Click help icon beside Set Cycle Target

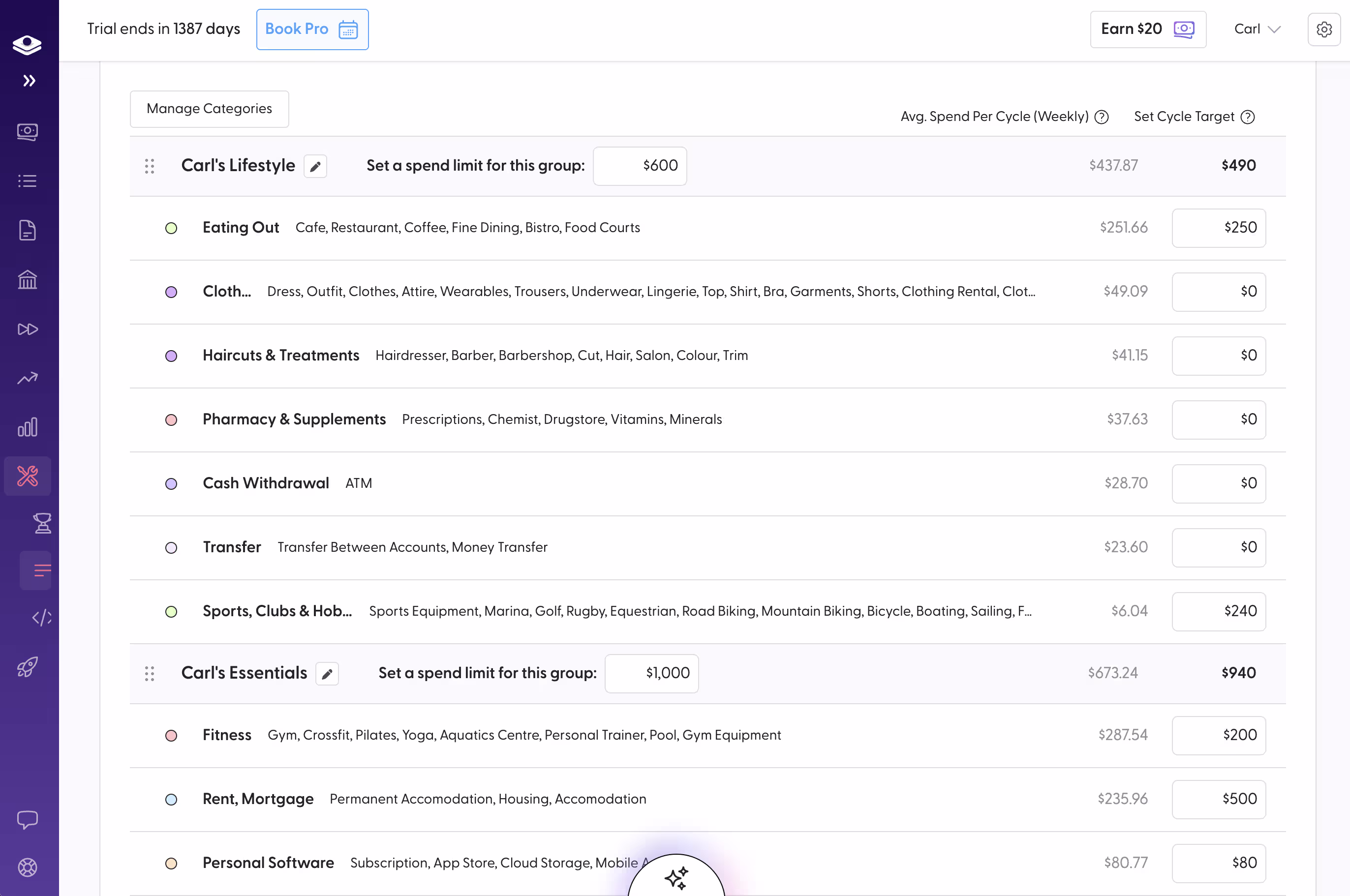point(1248,117)
